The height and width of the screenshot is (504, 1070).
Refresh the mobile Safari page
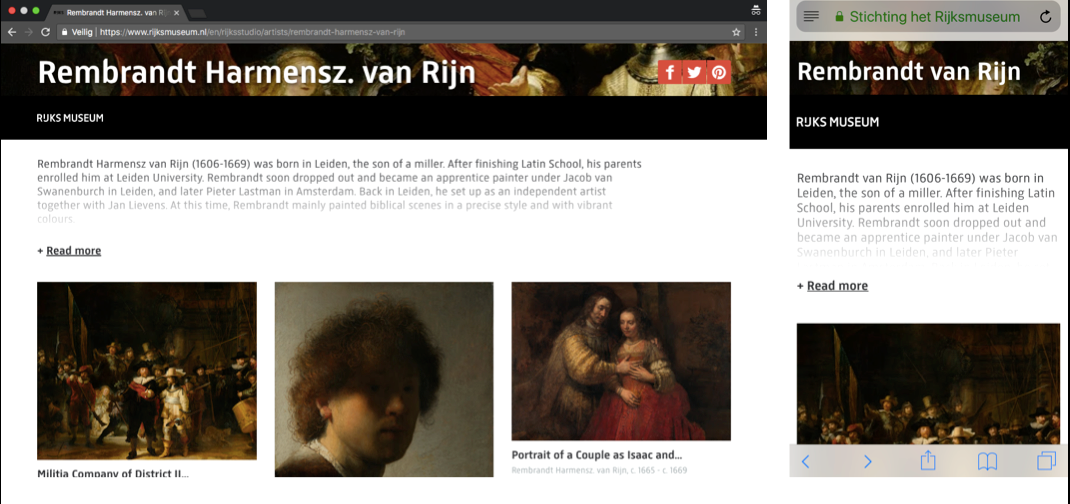(x=1045, y=16)
